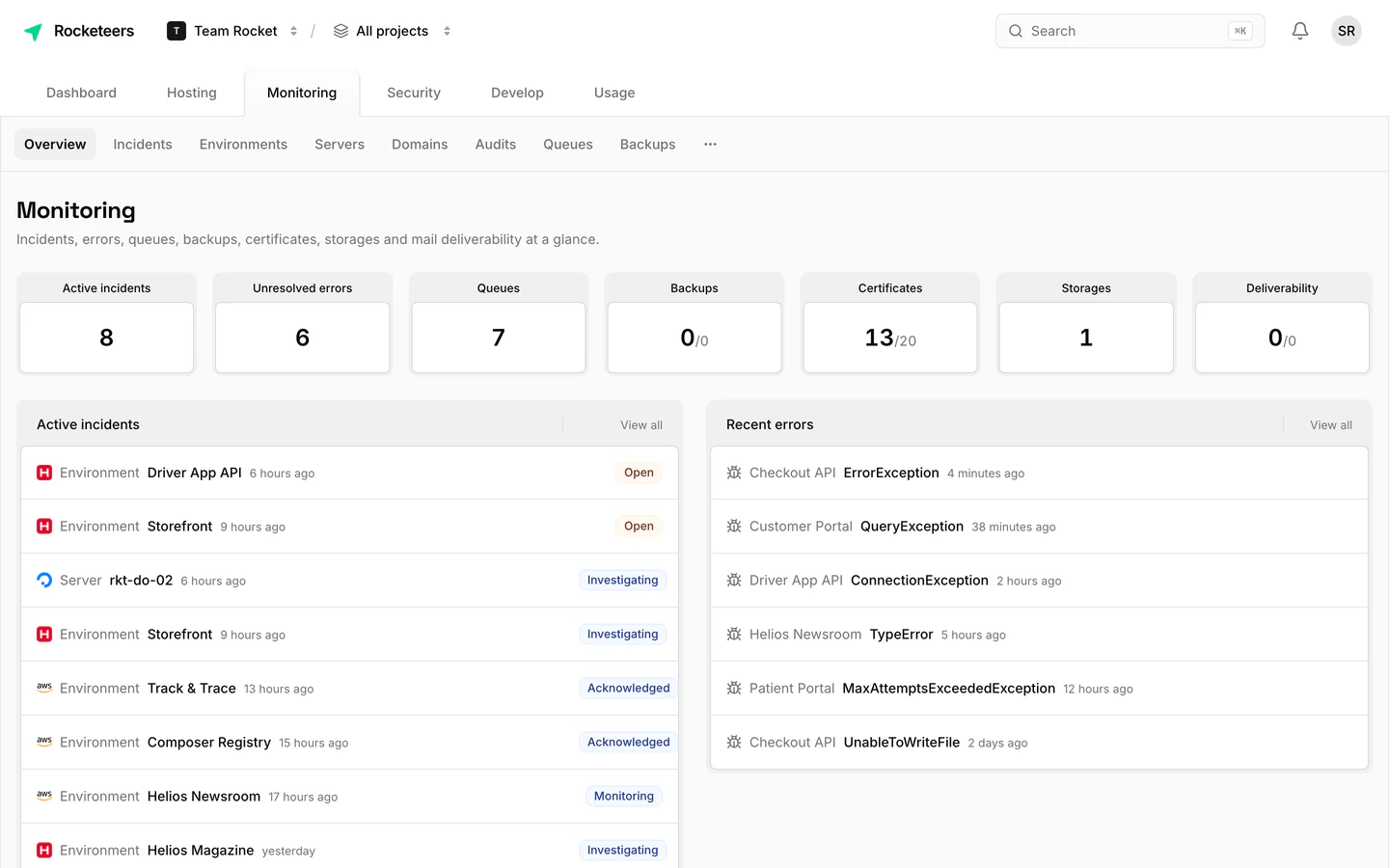Open the Servers sub-tab
This screenshot has width=1389, height=868.
340,145
